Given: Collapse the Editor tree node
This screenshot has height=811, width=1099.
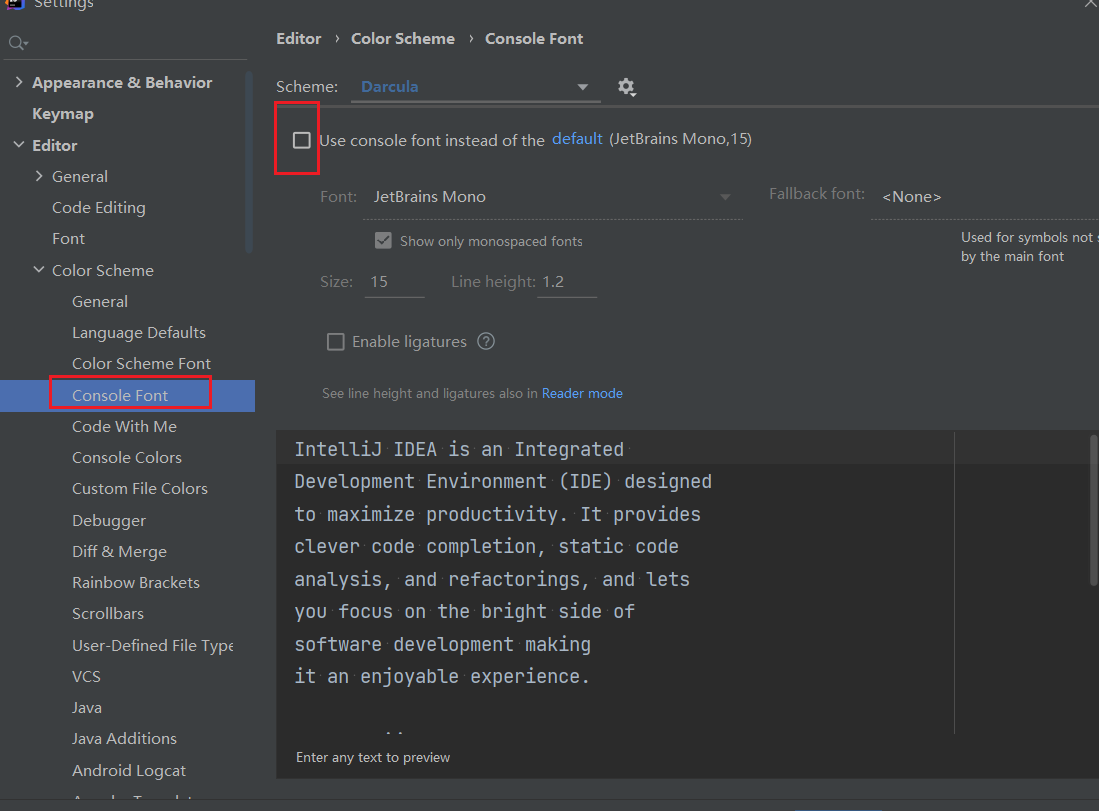Looking at the screenshot, I should pyautogui.click(x=19, y=145).
